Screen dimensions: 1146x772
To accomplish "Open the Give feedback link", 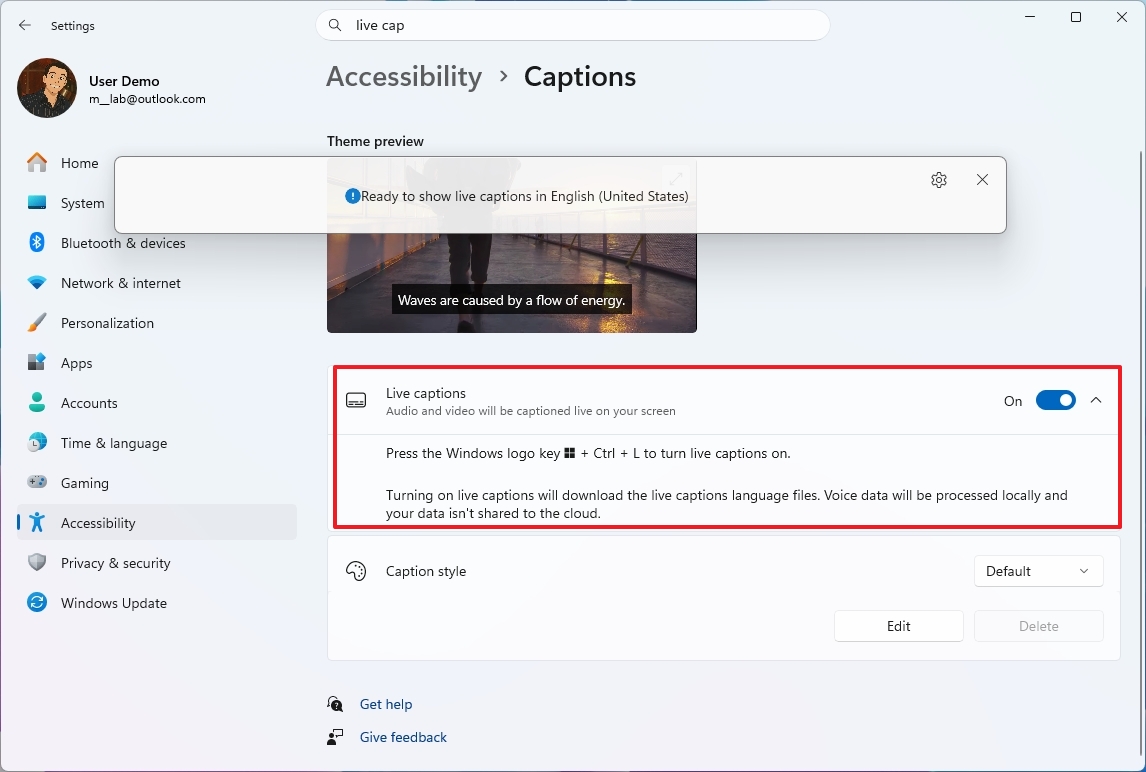I will tap(402, 737).
